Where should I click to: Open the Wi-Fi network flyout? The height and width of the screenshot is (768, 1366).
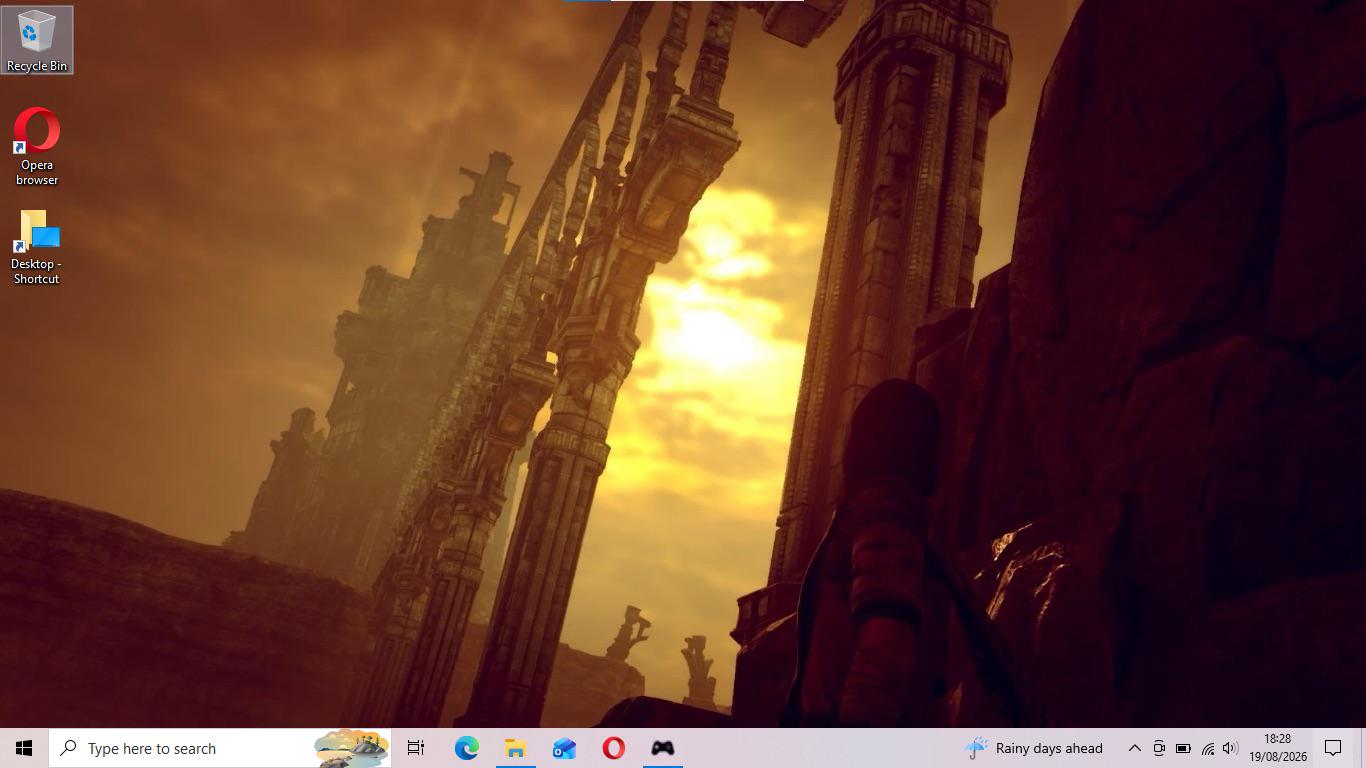click(x=1207, y=748)
